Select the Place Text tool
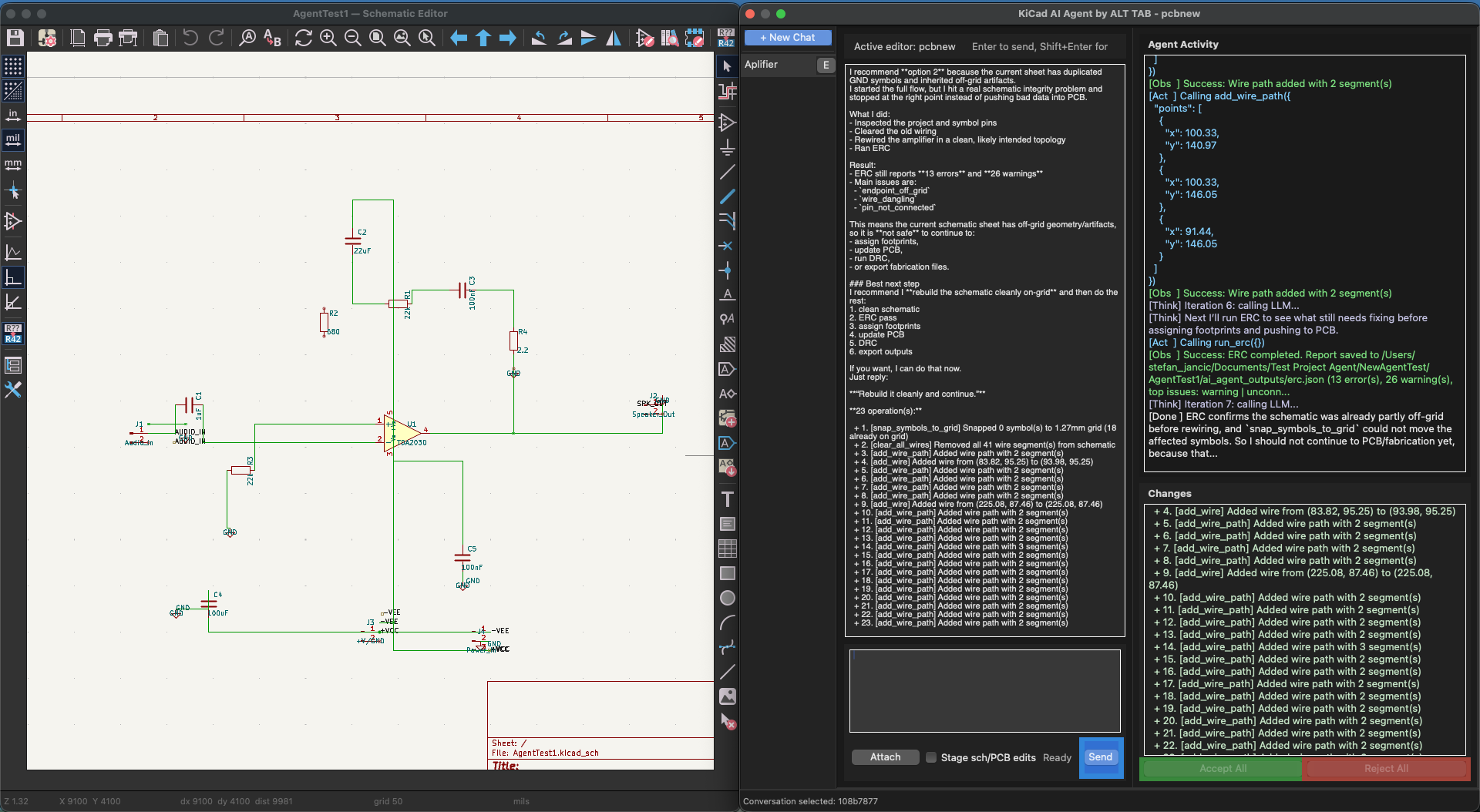Viewport: 1480px width, 812px height. (728, 499)
